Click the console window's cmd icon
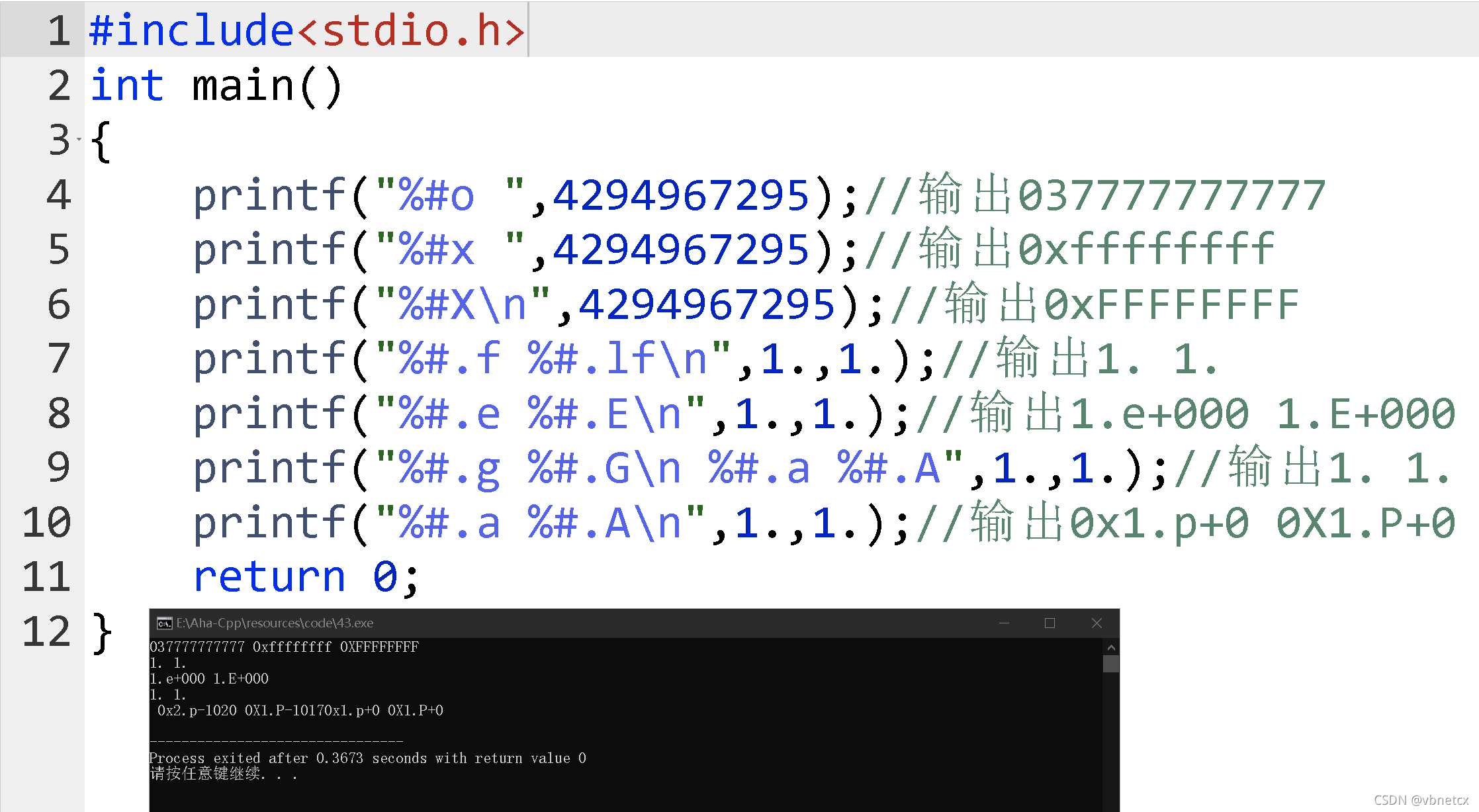Image resolution: width=1479 pixels, height=812 pixels. coord(164,623)
